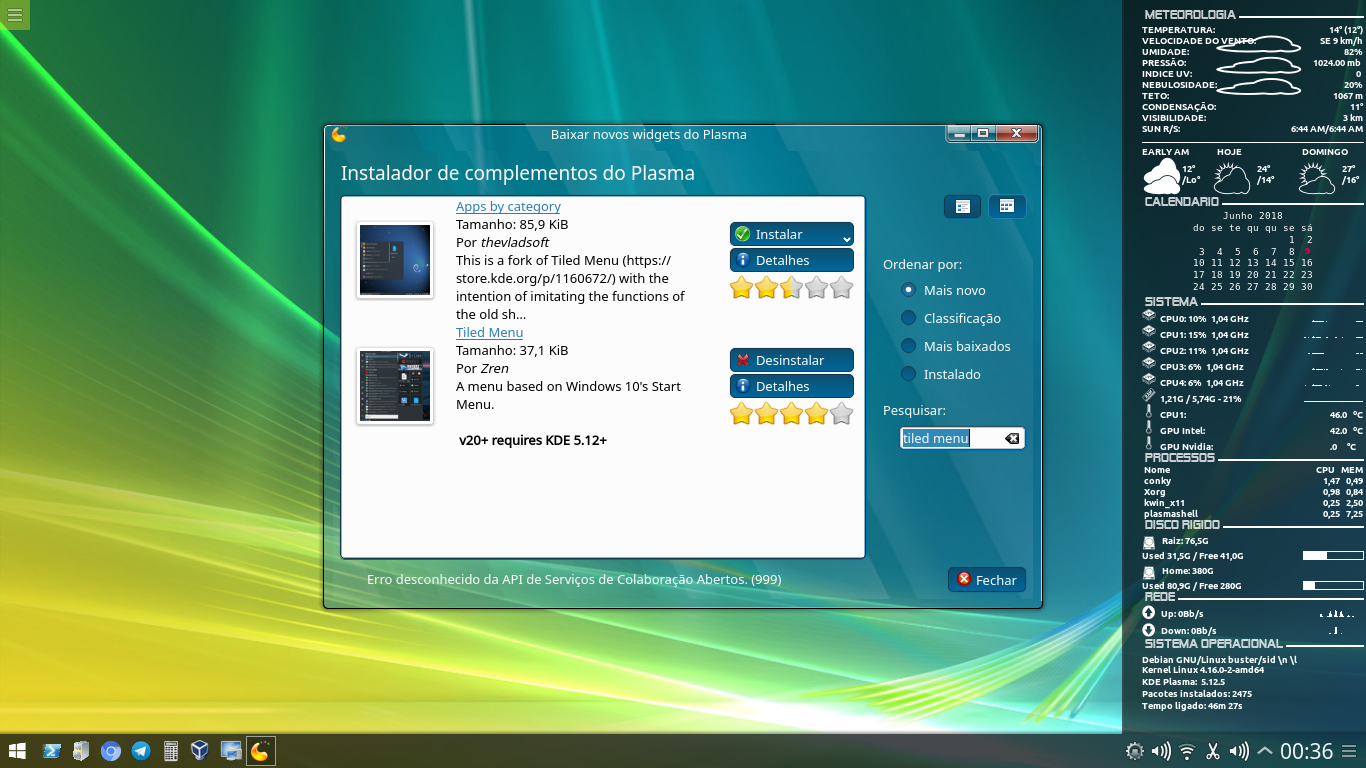Image resolution: width=1366 pixels, height=768 pixels.
Task: Select the Plasma widget installer task in the taskbar
Action: pos(260,750)
